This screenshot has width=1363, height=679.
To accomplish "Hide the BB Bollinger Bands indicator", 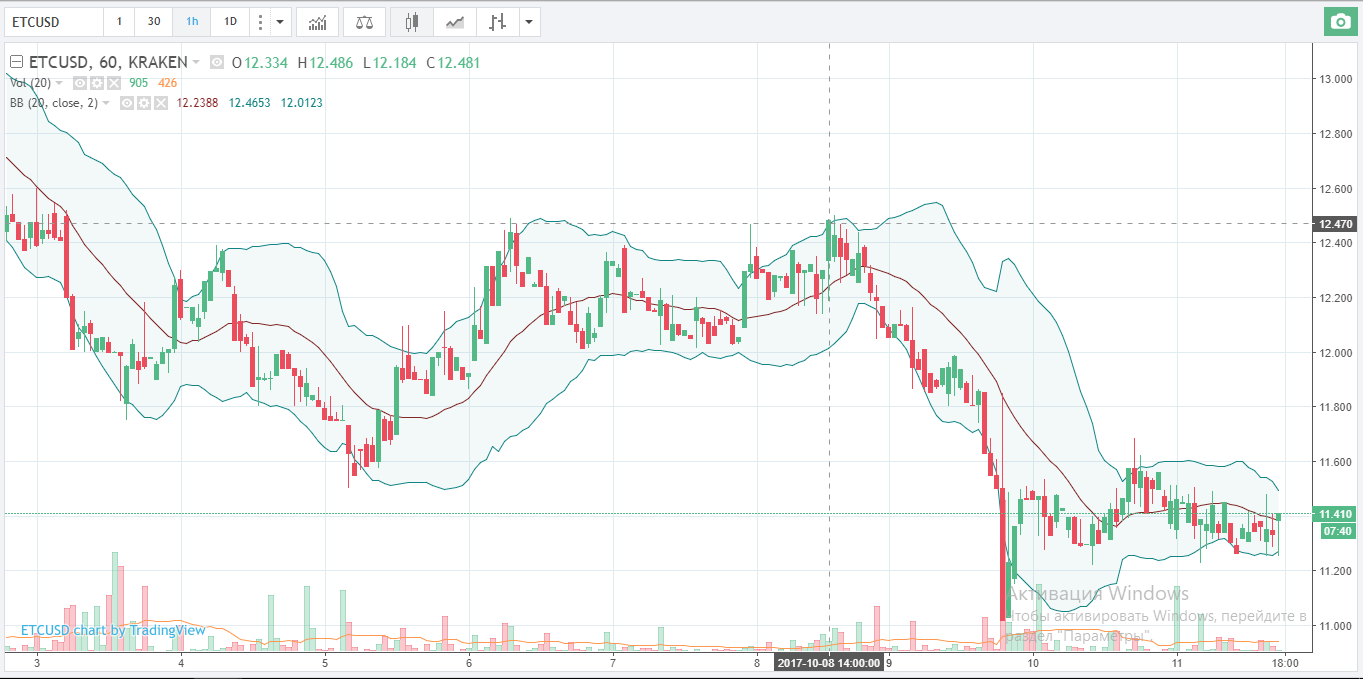I will [x=127, y=103].
